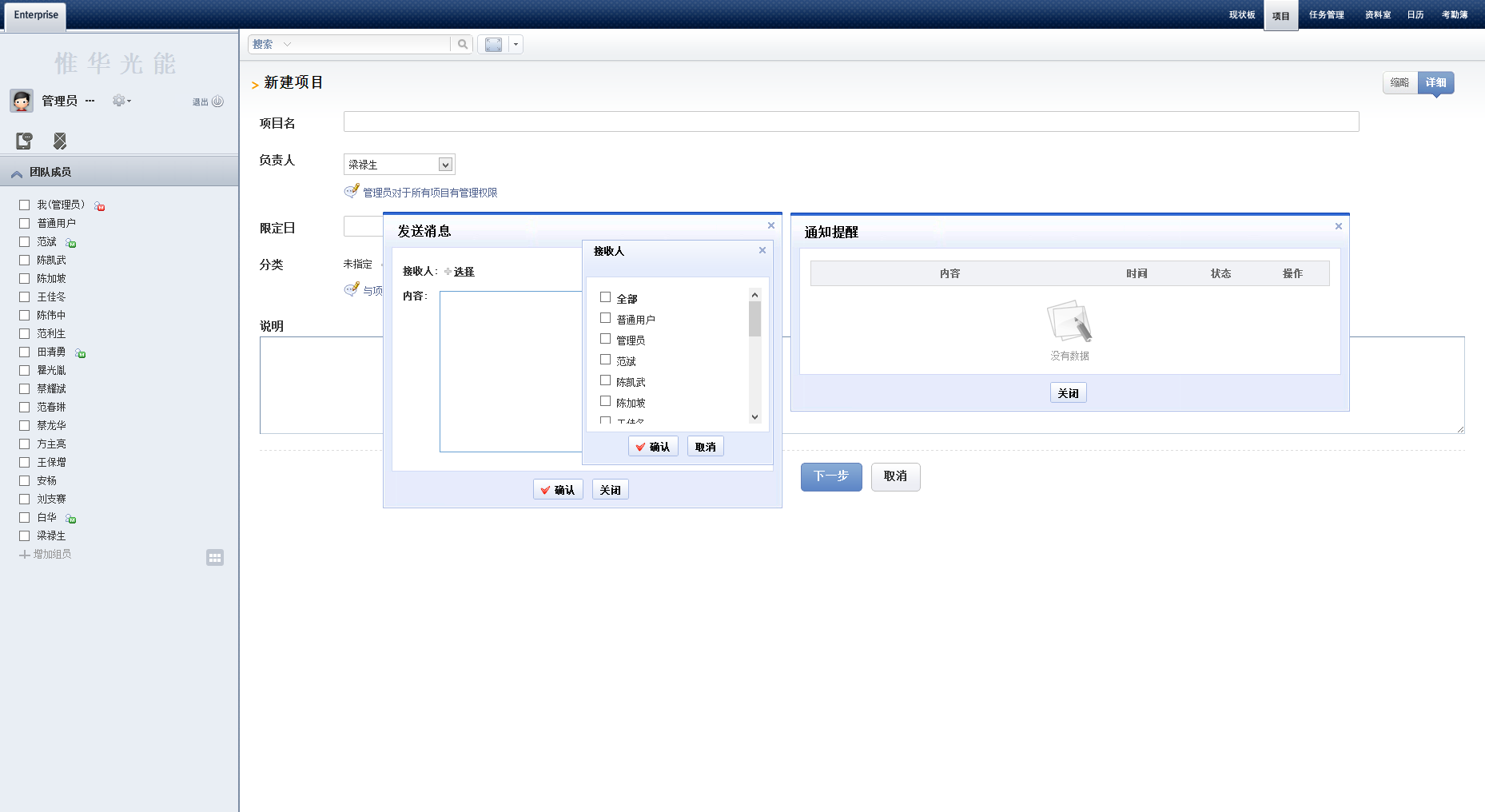The height and width of the screenshot is (812, 1485).
Task: Click the recipient list scrollbar down arrow
Action: pyautogui.click(x=754, y=417)
